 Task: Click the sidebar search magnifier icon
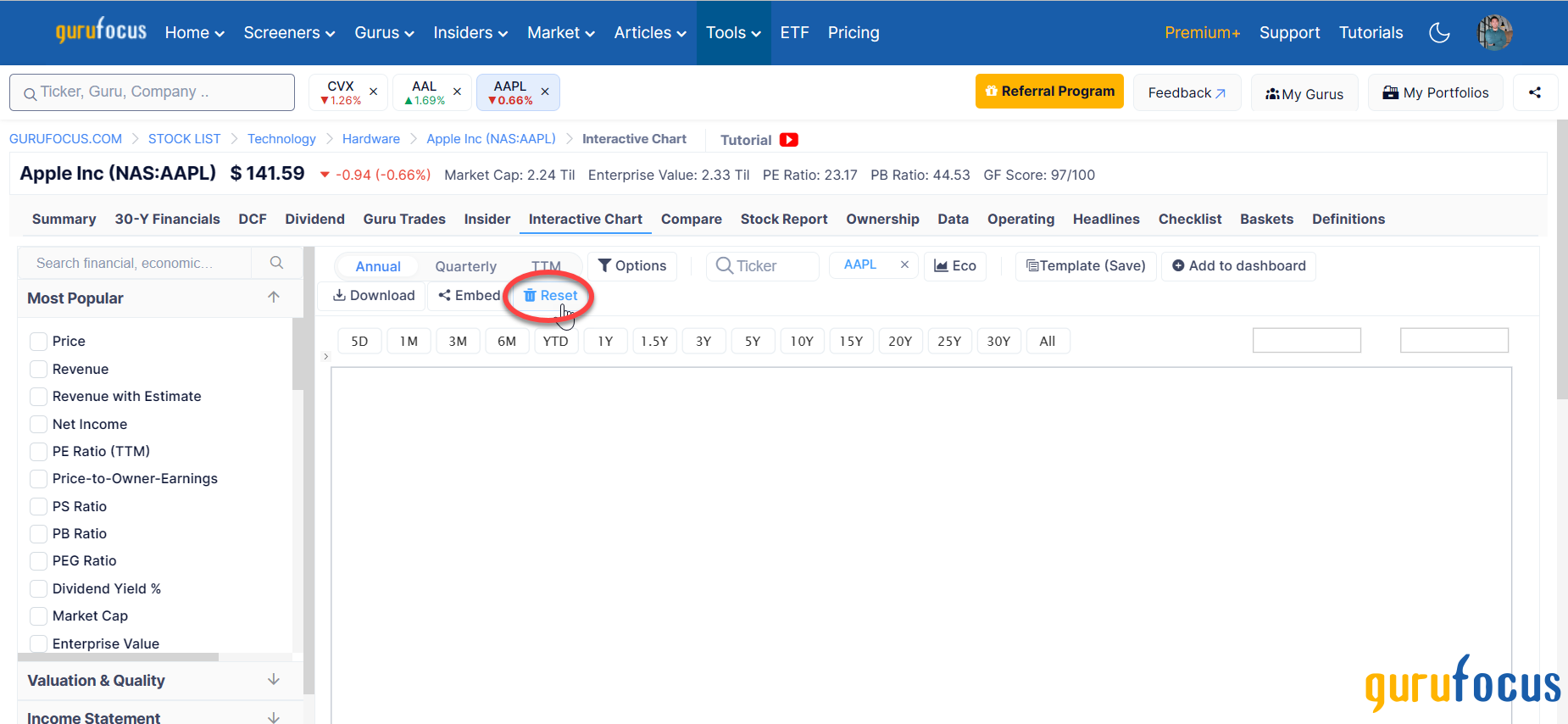(276, 263)
